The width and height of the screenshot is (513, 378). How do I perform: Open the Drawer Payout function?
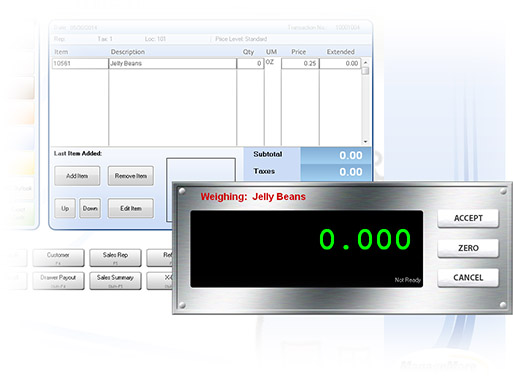(x=58, y=281)
